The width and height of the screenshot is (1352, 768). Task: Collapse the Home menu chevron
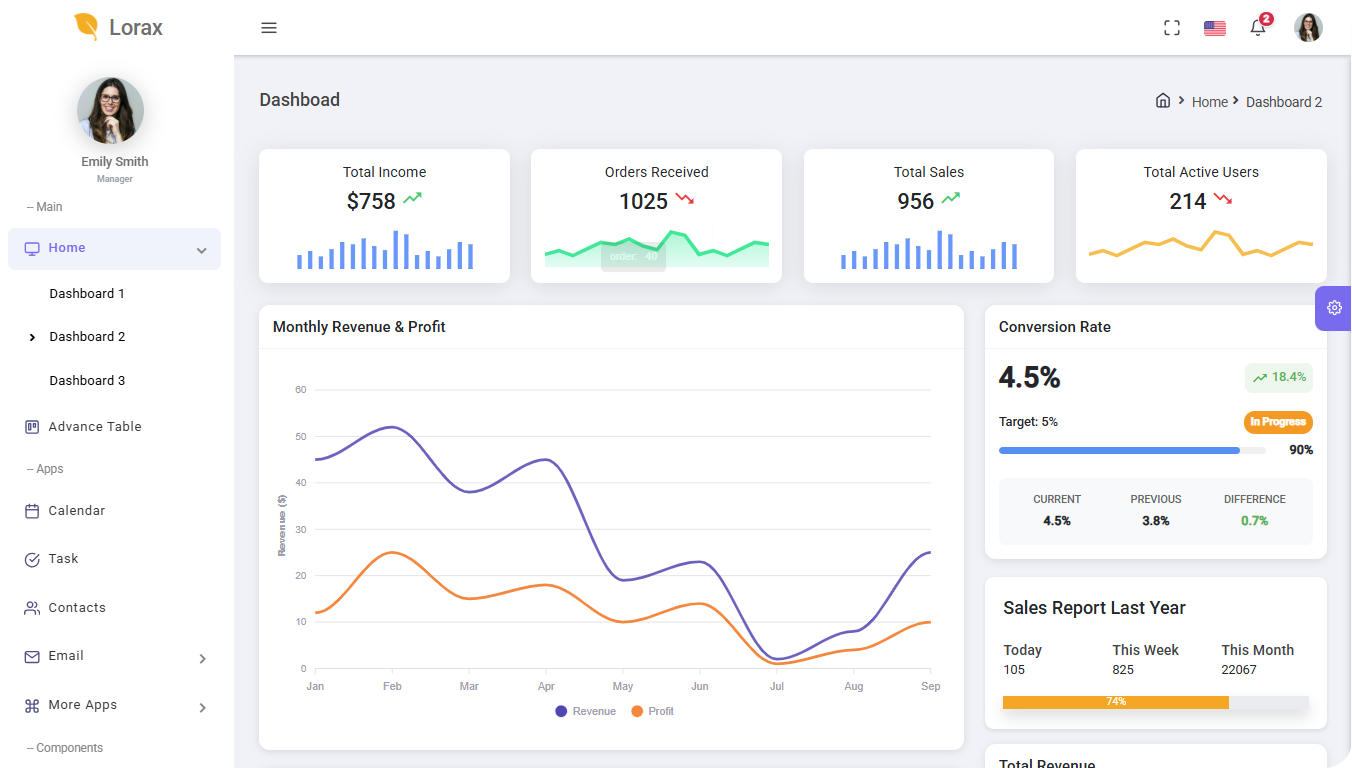(x=202, y=250)
